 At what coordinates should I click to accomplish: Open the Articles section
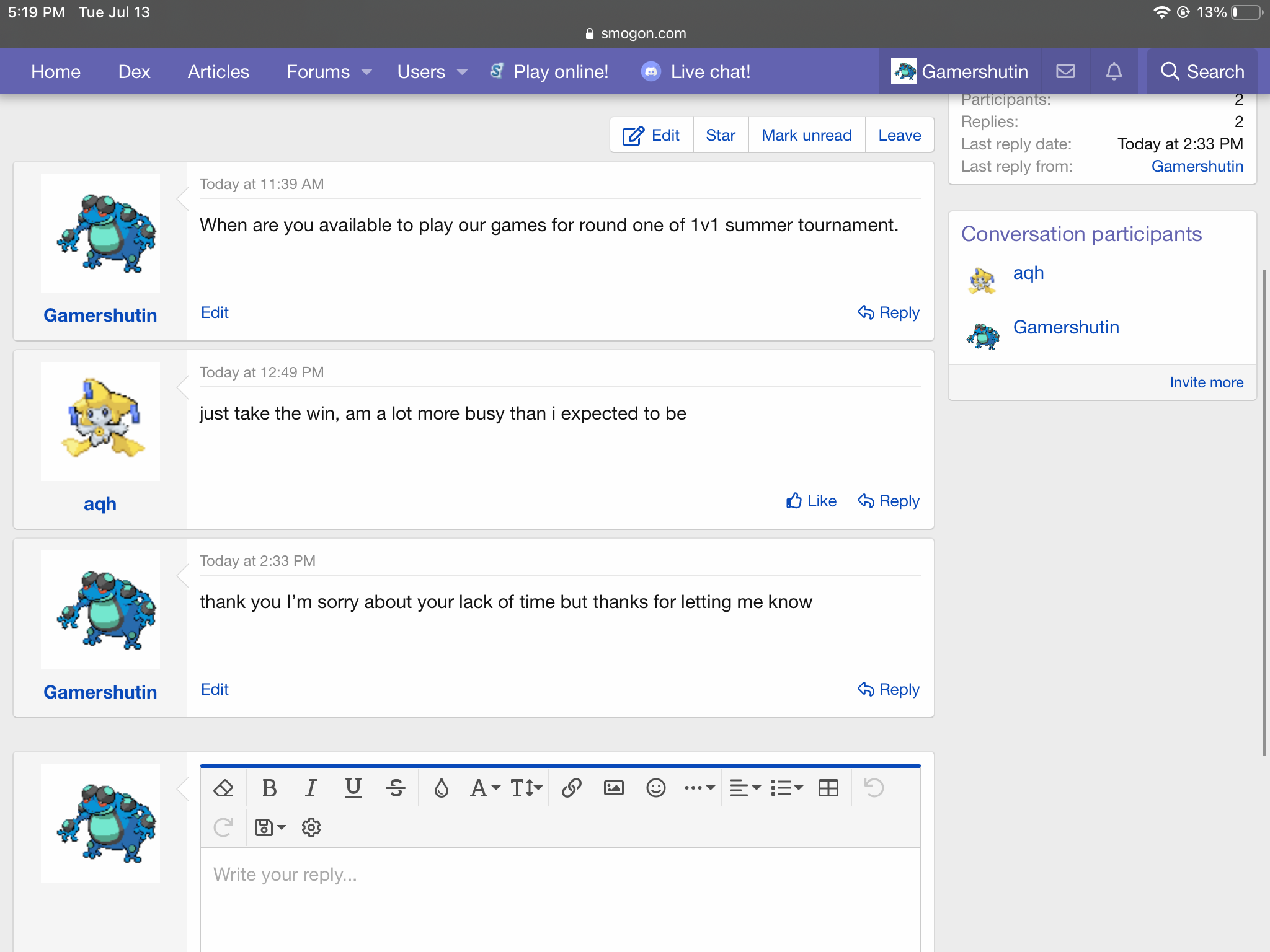pyautogui.click(x=218, y=71)
